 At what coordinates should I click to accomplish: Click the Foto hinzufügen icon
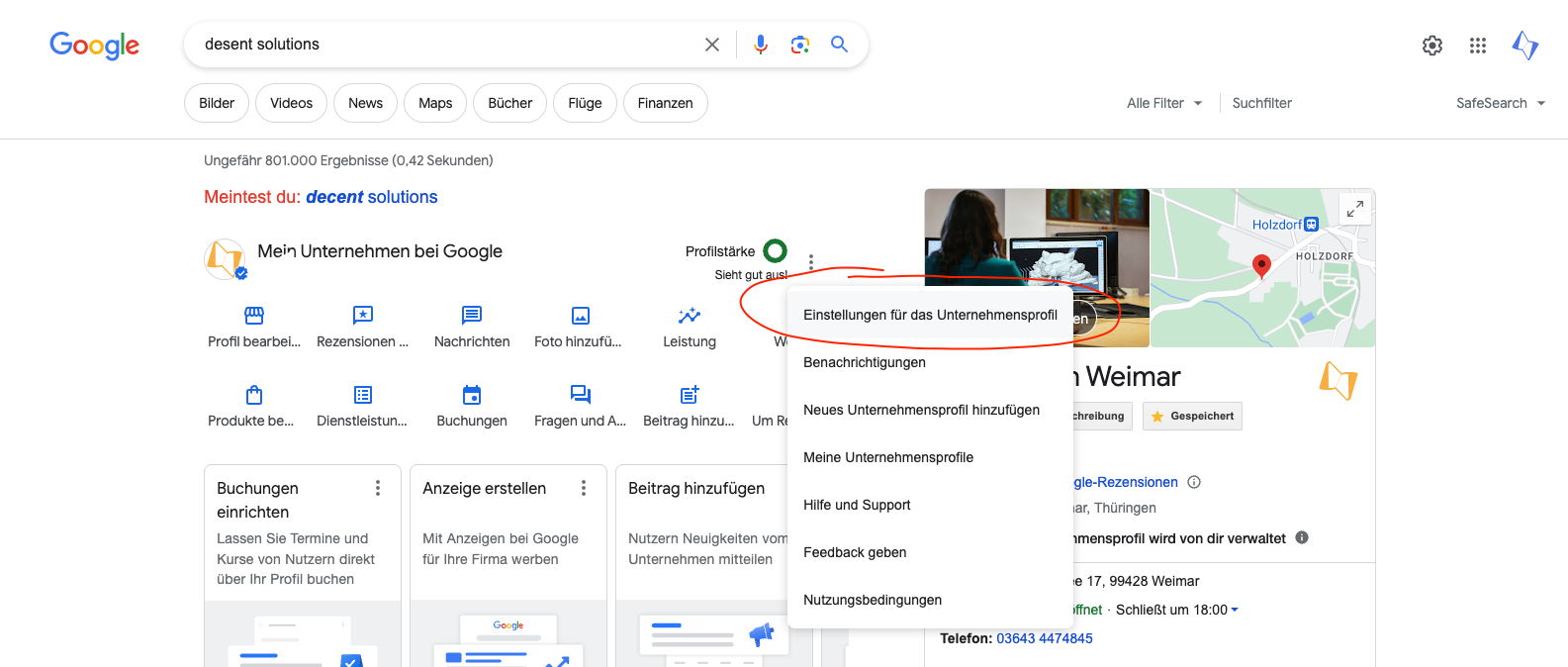580,316
